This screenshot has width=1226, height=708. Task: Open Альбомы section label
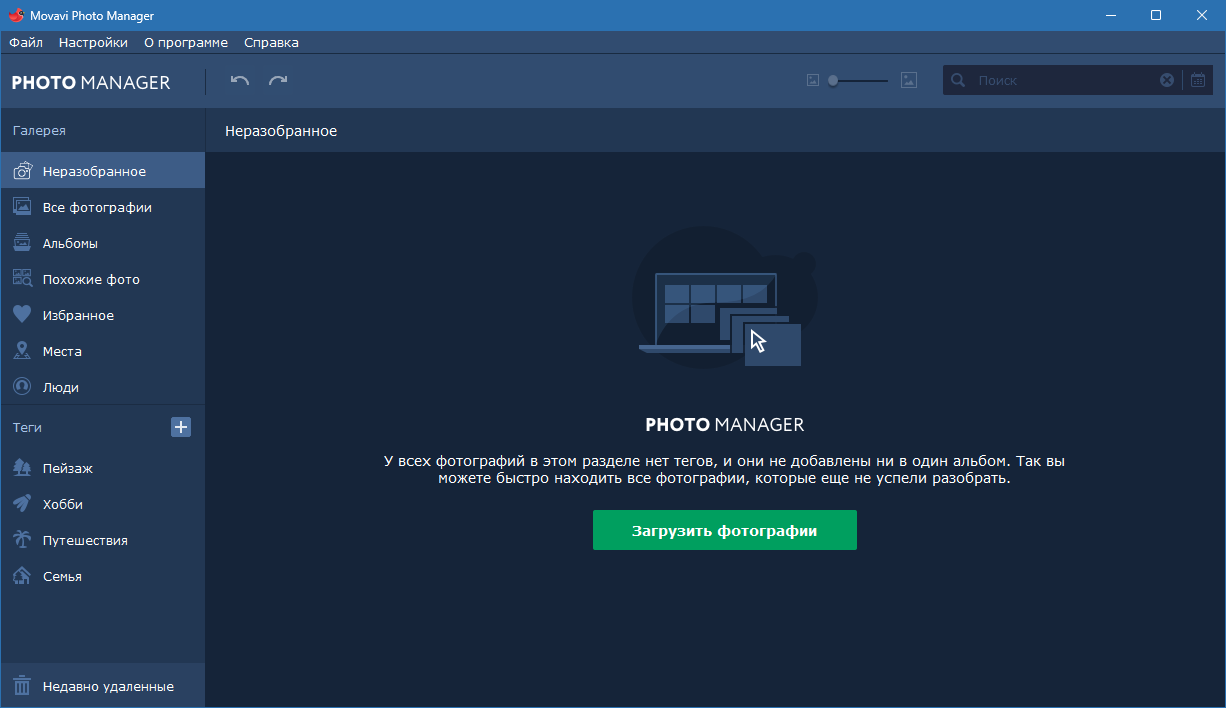click(70, 243)
